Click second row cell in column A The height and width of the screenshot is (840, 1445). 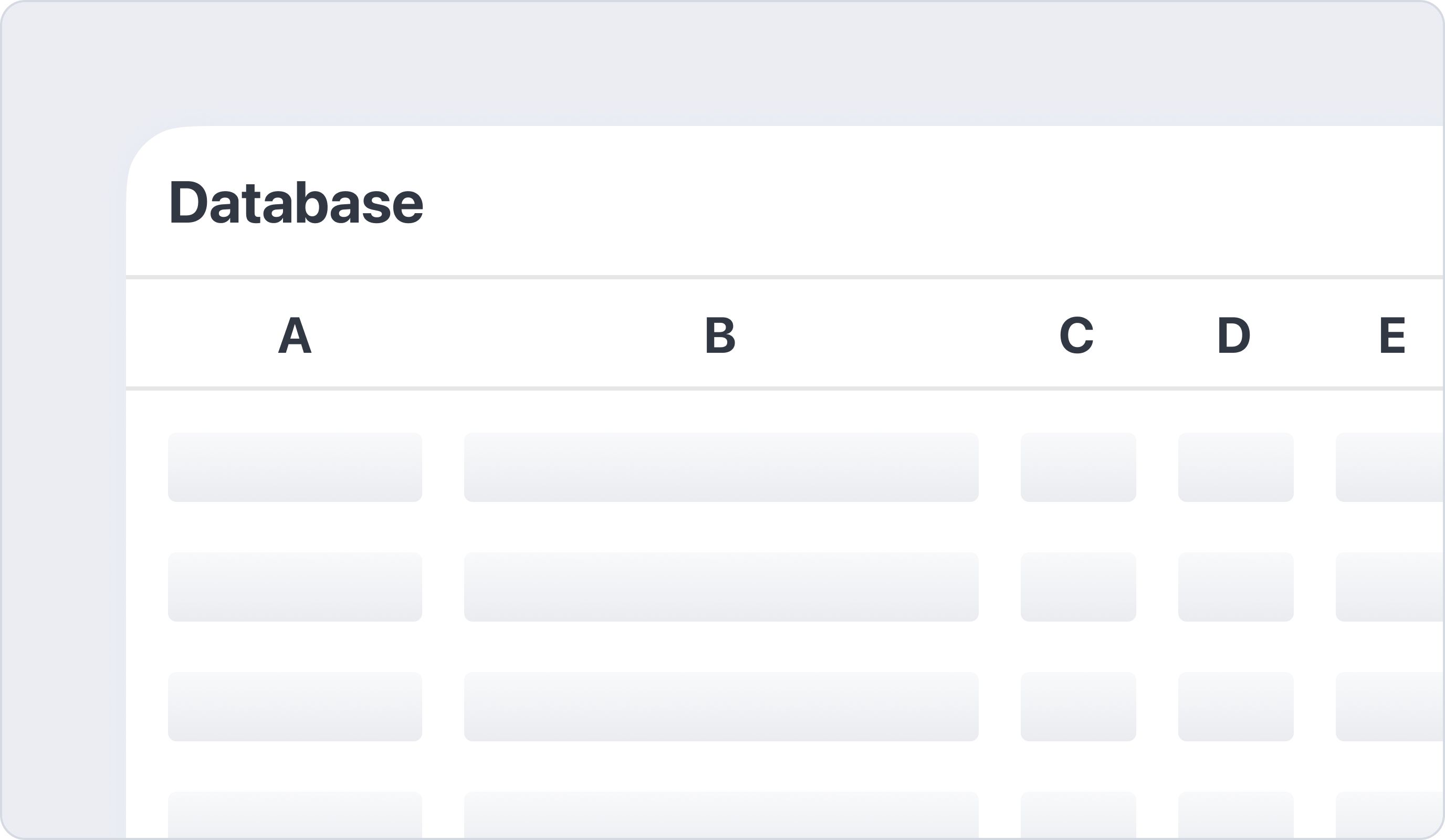pyautogui.click(x=295, y=586)
